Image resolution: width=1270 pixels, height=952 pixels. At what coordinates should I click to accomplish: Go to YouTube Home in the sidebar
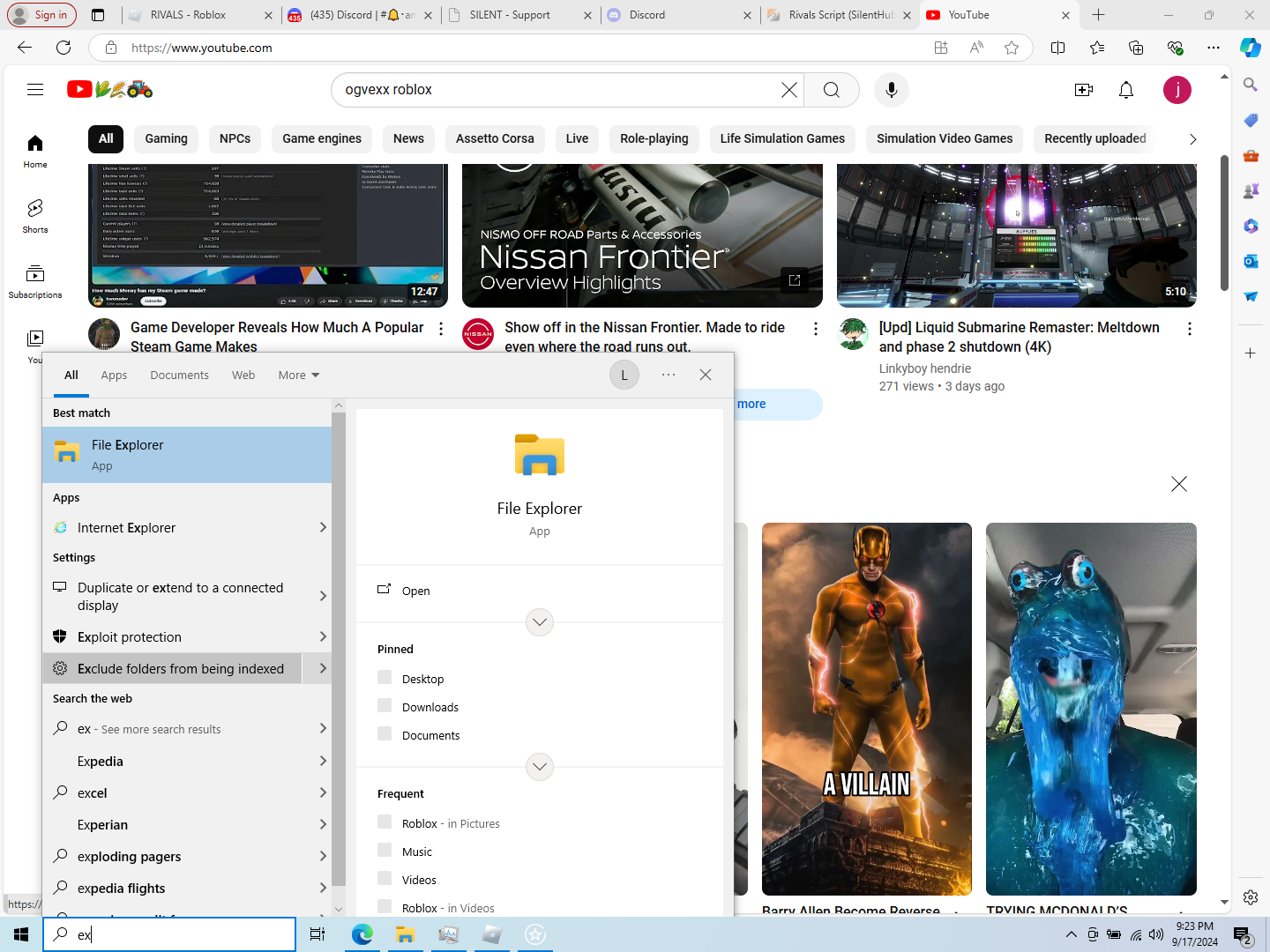click(x=35, y=151)
